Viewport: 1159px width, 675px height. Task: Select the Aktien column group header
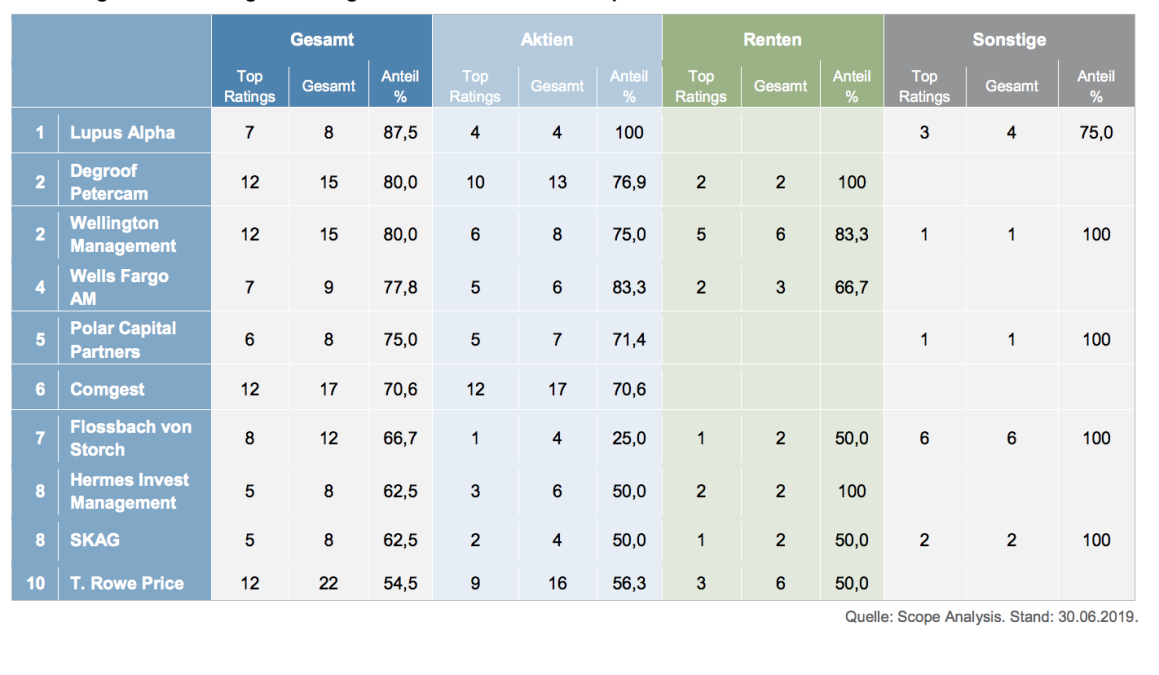547,40
